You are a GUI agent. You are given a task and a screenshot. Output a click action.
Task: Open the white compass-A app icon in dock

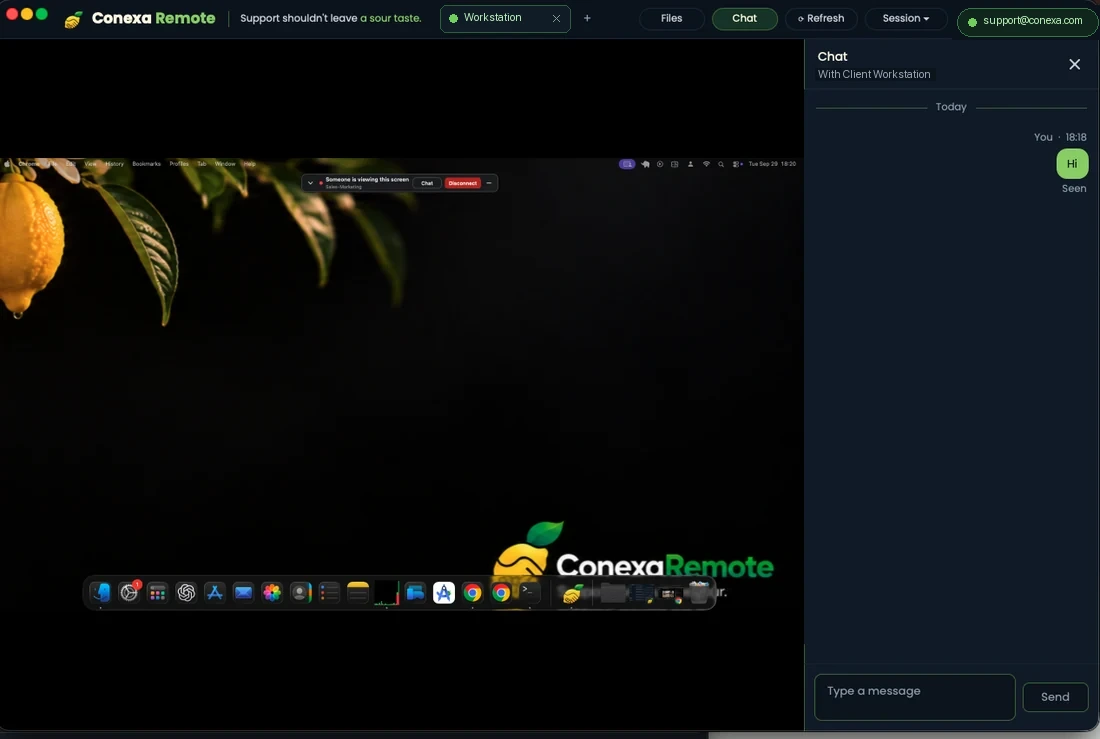pyautogui.click(x=443, y=592)
